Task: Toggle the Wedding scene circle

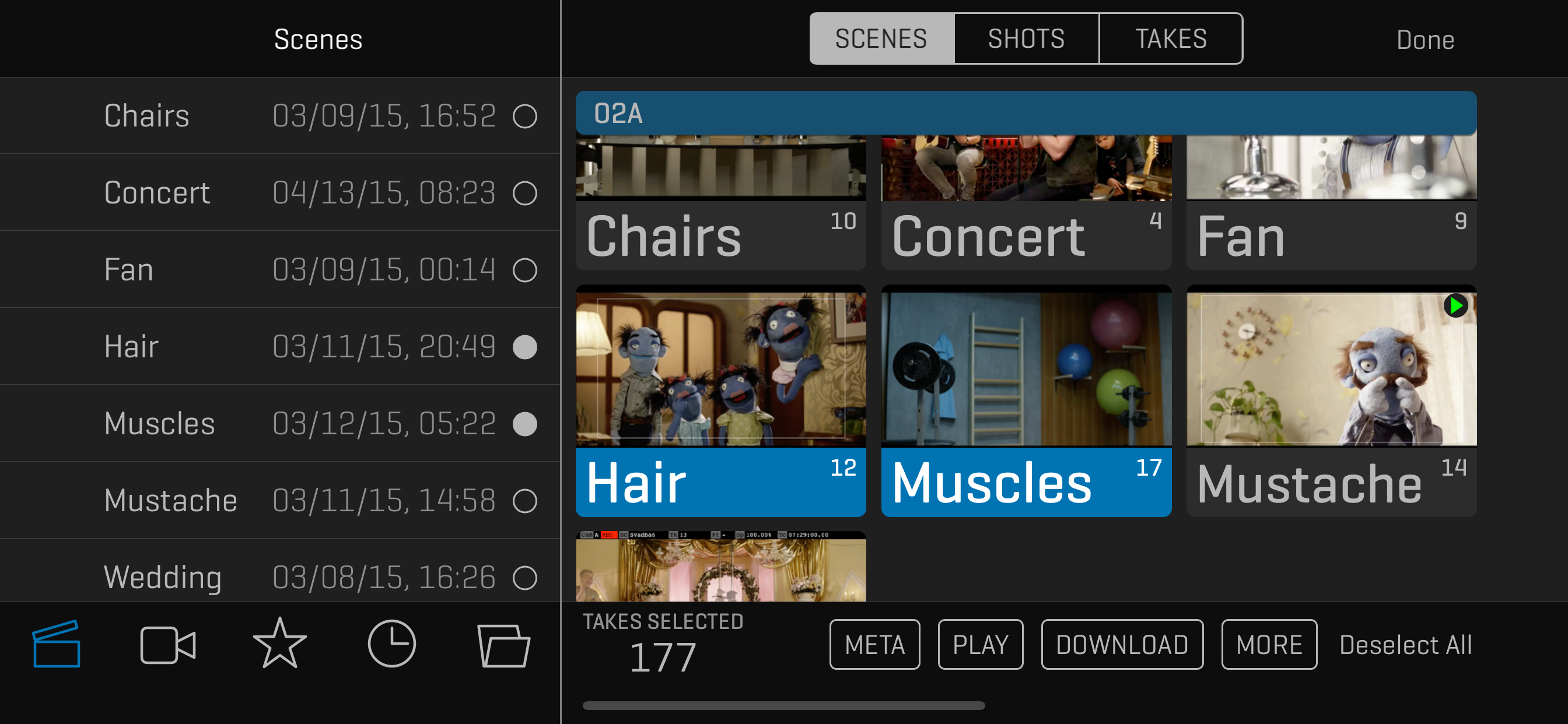Action: (524, 577)
